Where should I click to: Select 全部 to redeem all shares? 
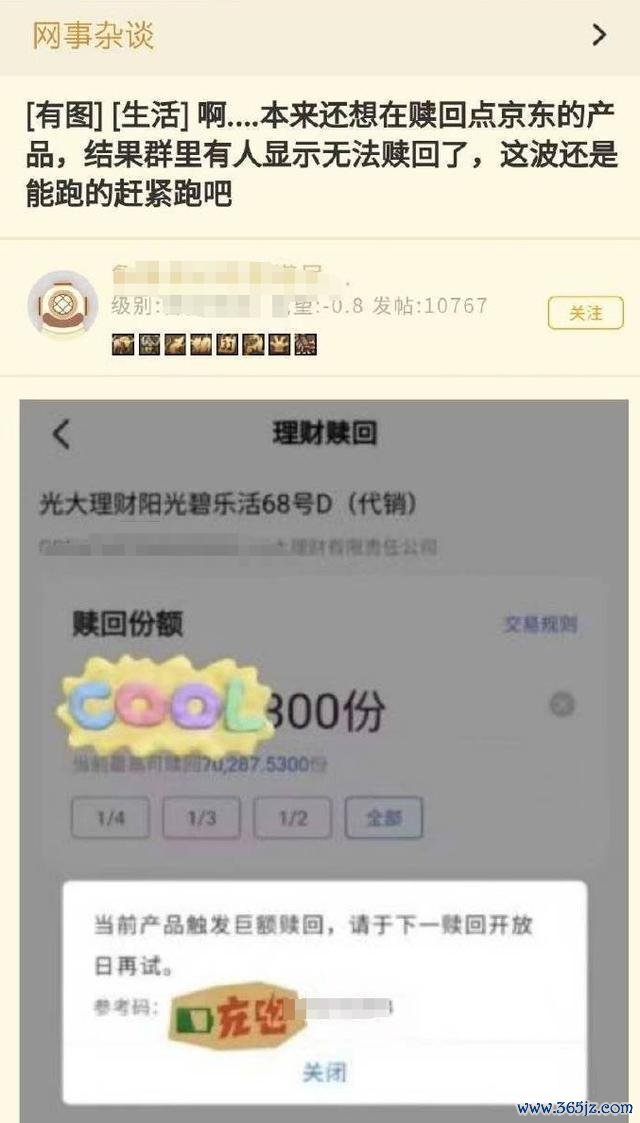pos(384,818)
